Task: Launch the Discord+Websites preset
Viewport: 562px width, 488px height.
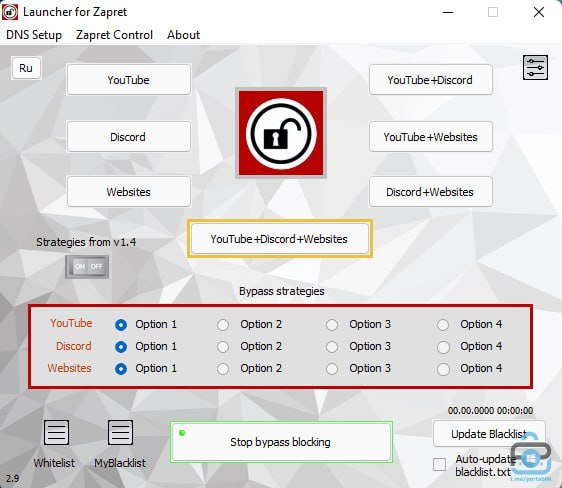Action: pyautogui.click(x=430, y=191)
